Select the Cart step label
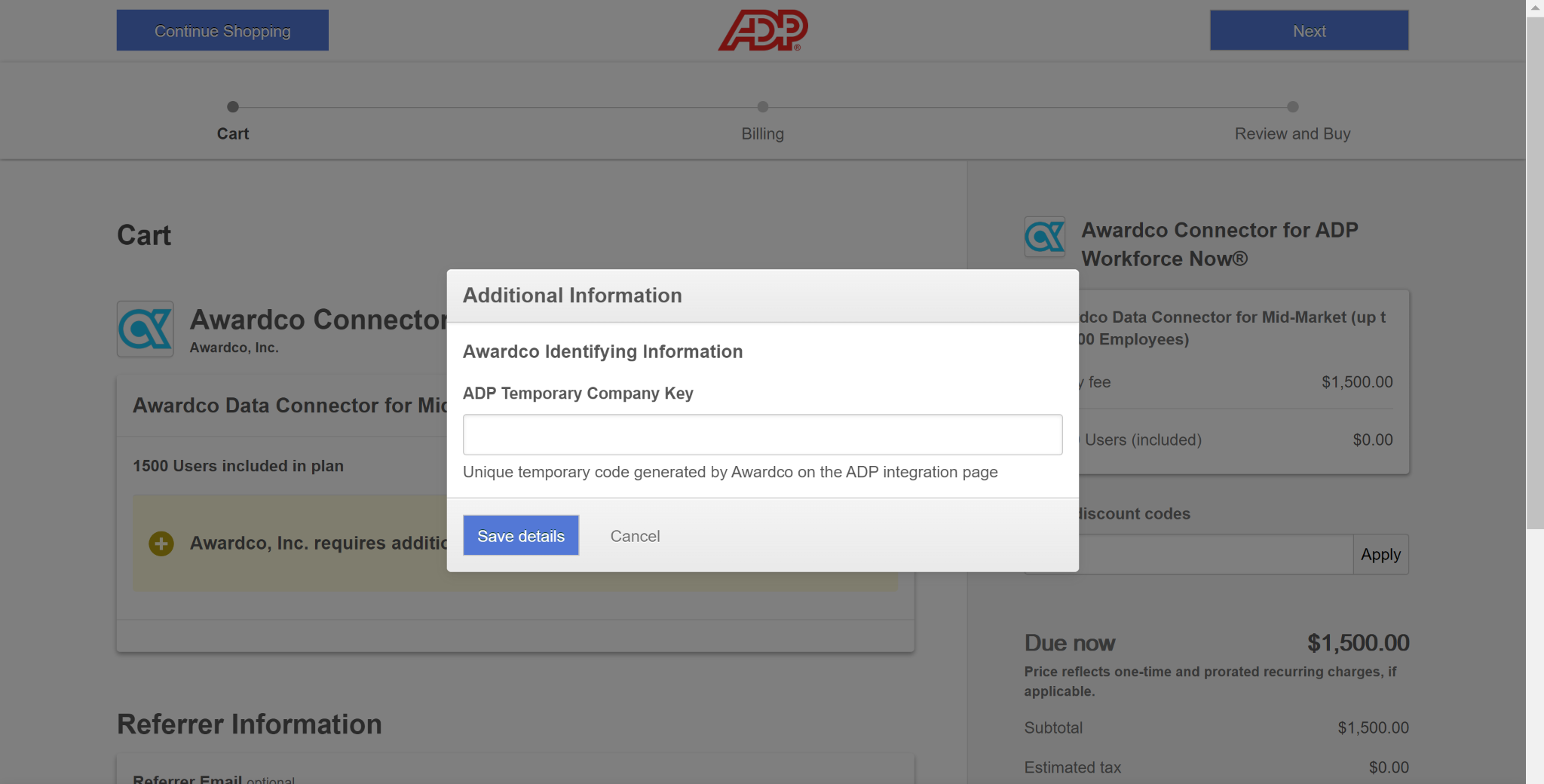The height and width of the screenshot is (784, 1544). (x=232, y=133)
